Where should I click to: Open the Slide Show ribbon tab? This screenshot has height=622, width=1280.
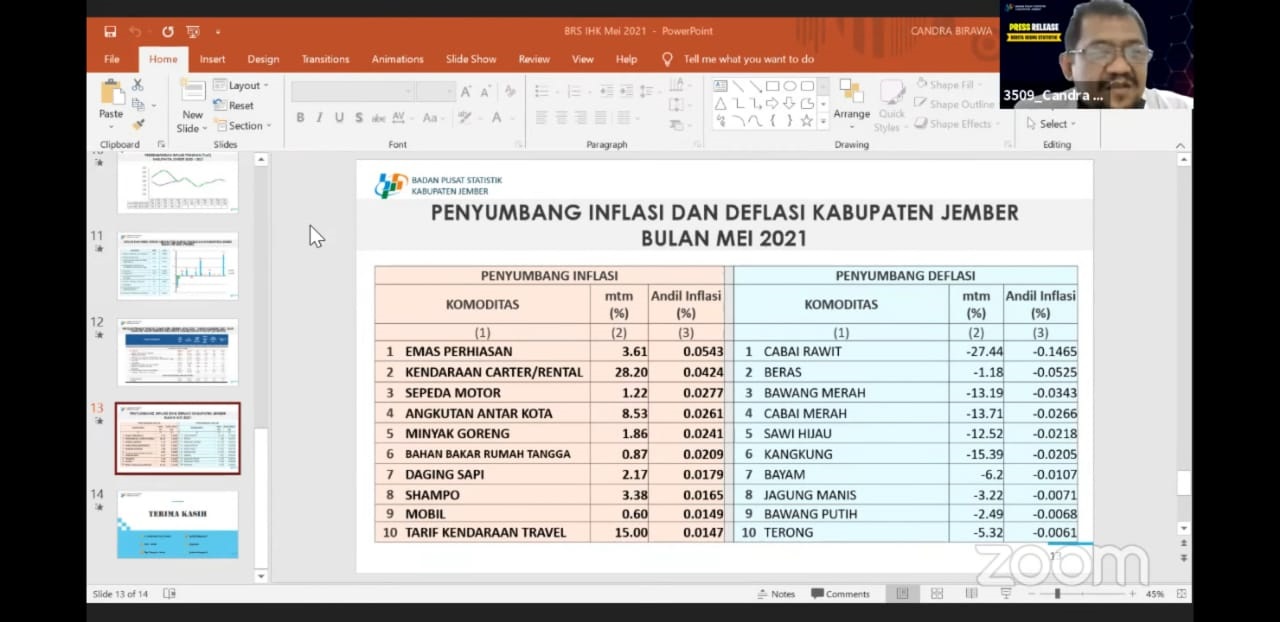pyautogui.click(x=470, y=59)
